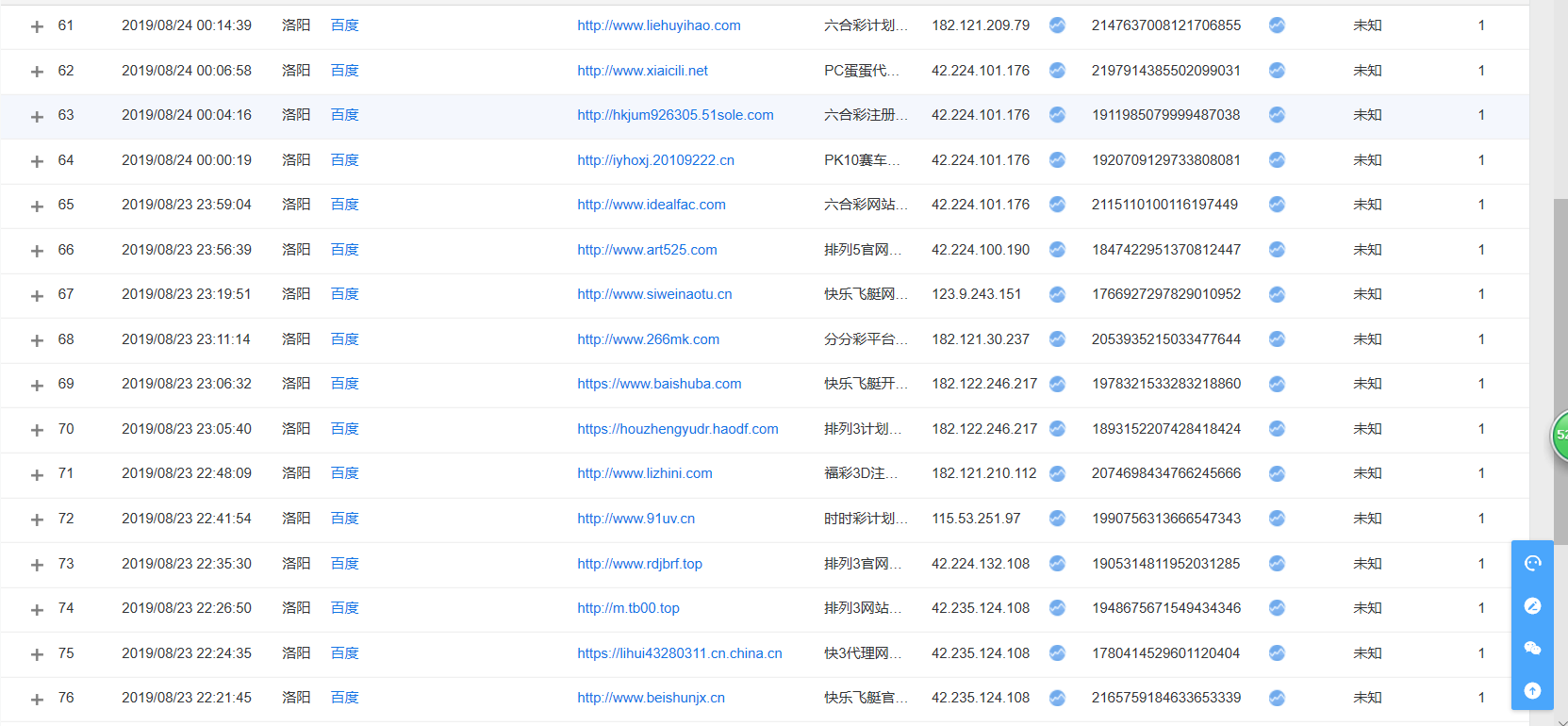Click chart icon next to 1893152207428418424

click(1277, 429)
